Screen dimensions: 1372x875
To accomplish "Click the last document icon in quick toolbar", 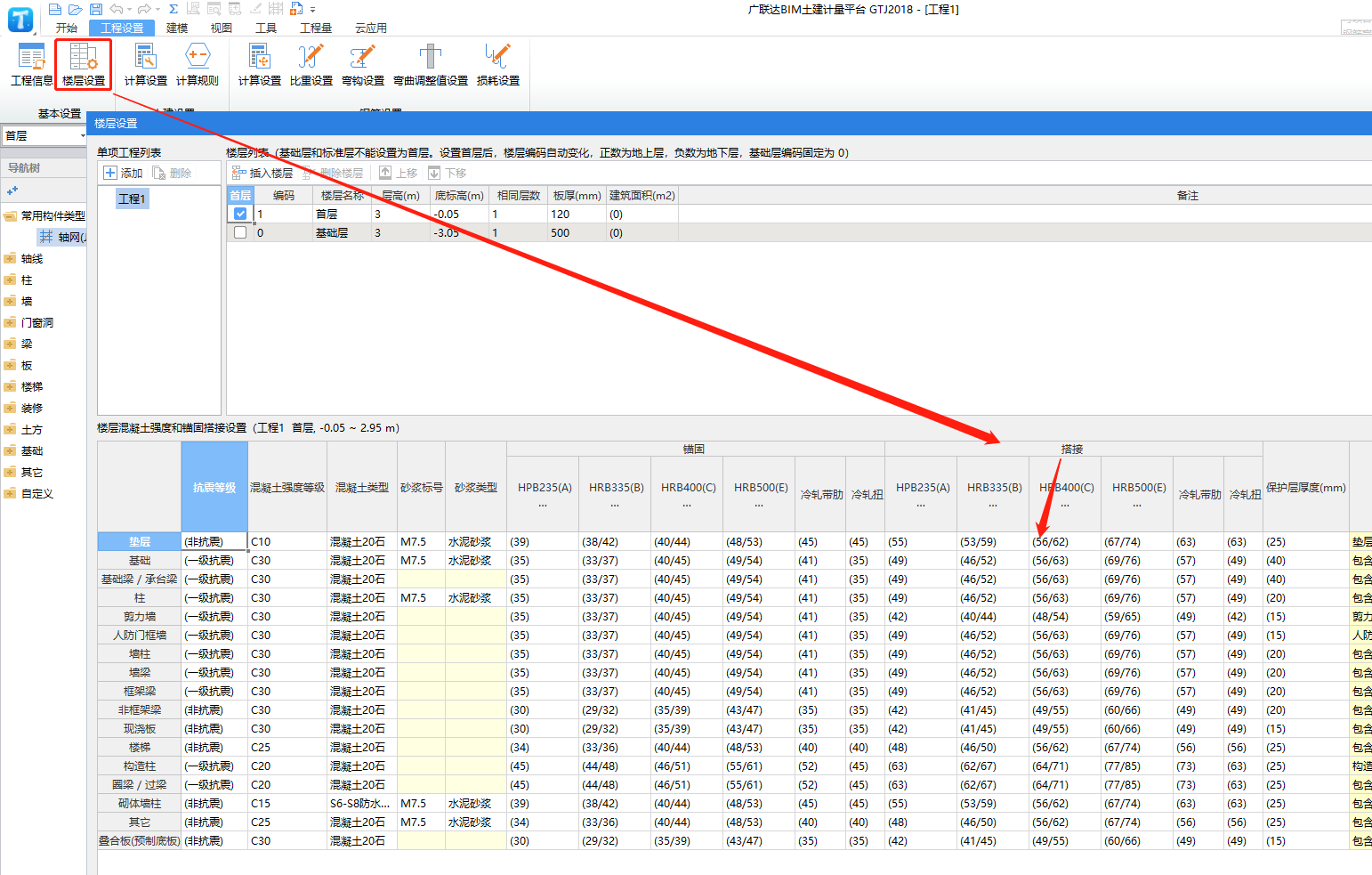I will coord(296,9).
